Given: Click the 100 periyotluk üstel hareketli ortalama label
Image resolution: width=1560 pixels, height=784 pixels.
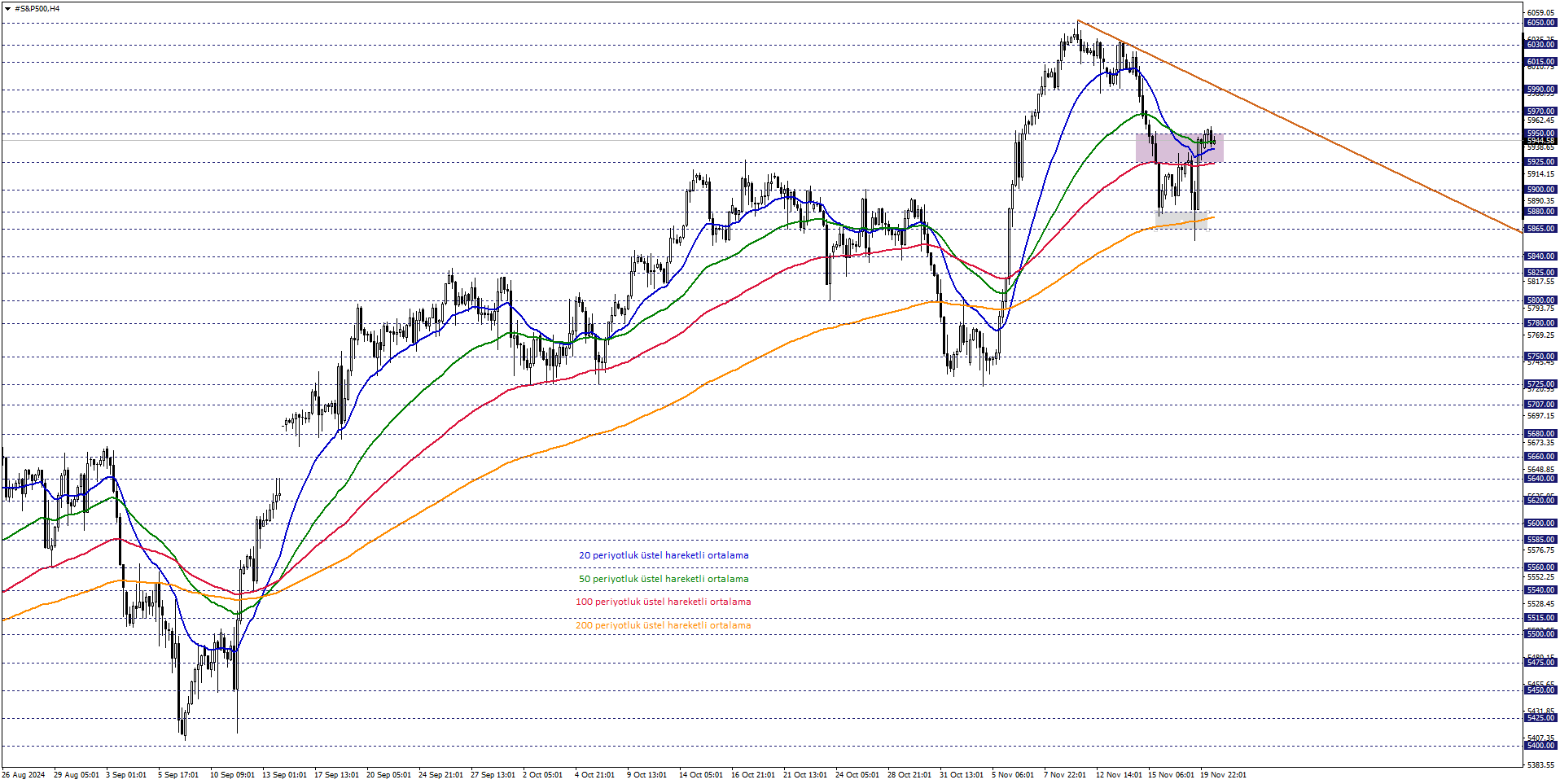Looking at the screenshot, I should coord(663,602).
